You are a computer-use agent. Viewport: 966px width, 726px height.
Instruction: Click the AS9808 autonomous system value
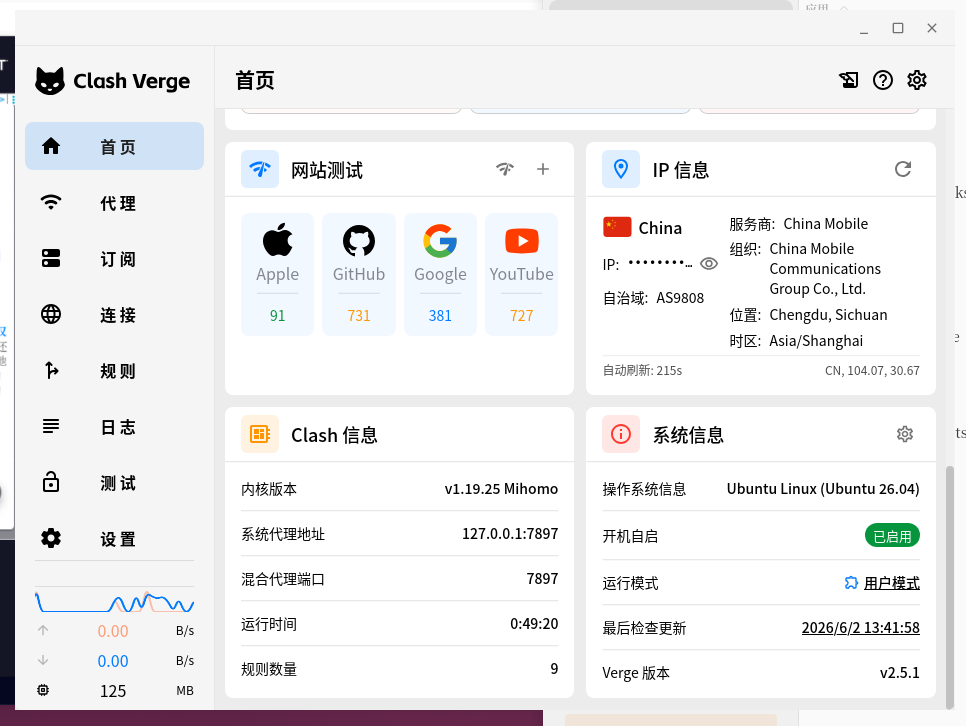pos(680,298)
